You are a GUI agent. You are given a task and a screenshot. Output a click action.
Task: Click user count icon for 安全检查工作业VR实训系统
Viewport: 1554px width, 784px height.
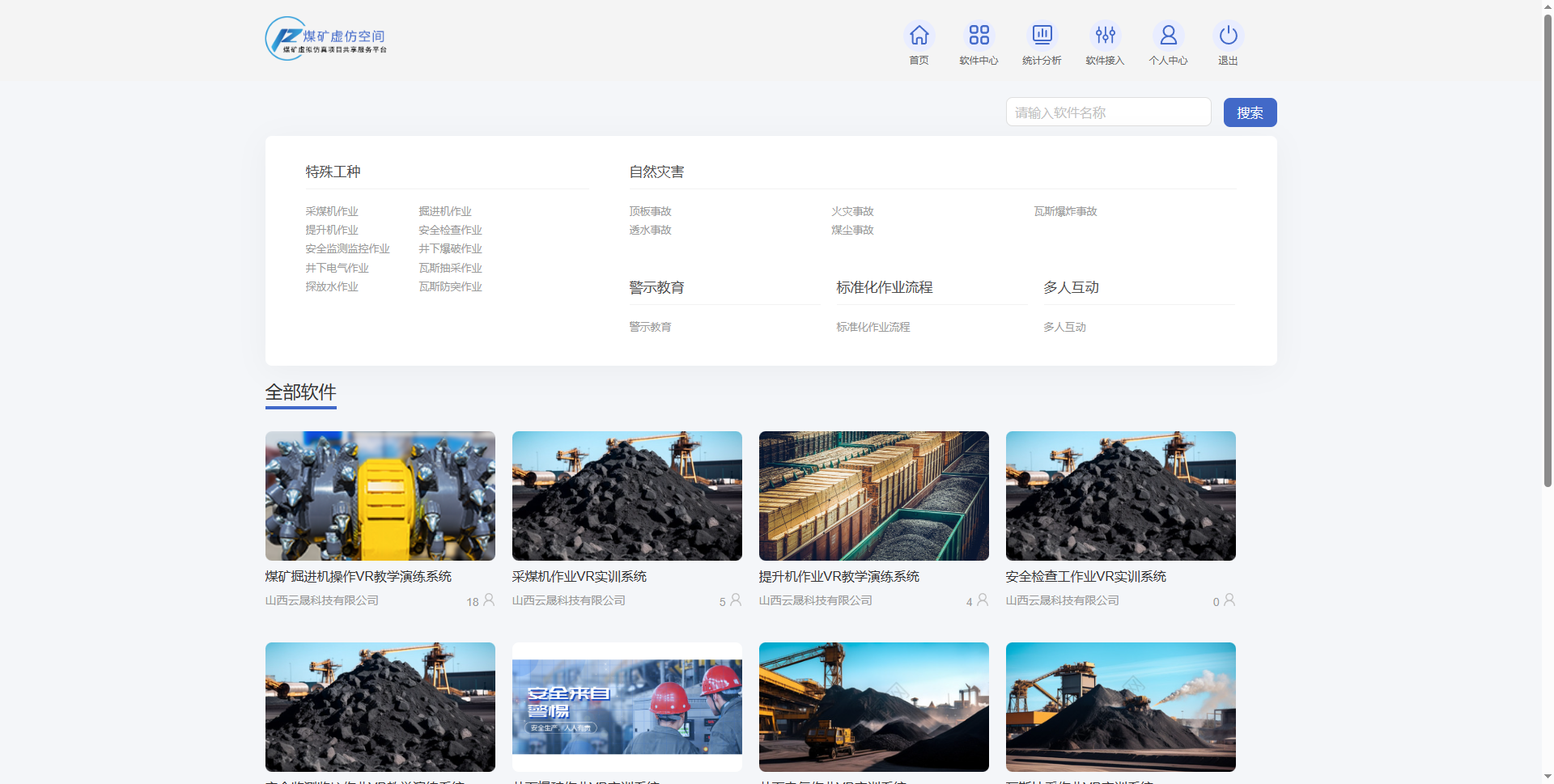click(x=1229, y=600)
